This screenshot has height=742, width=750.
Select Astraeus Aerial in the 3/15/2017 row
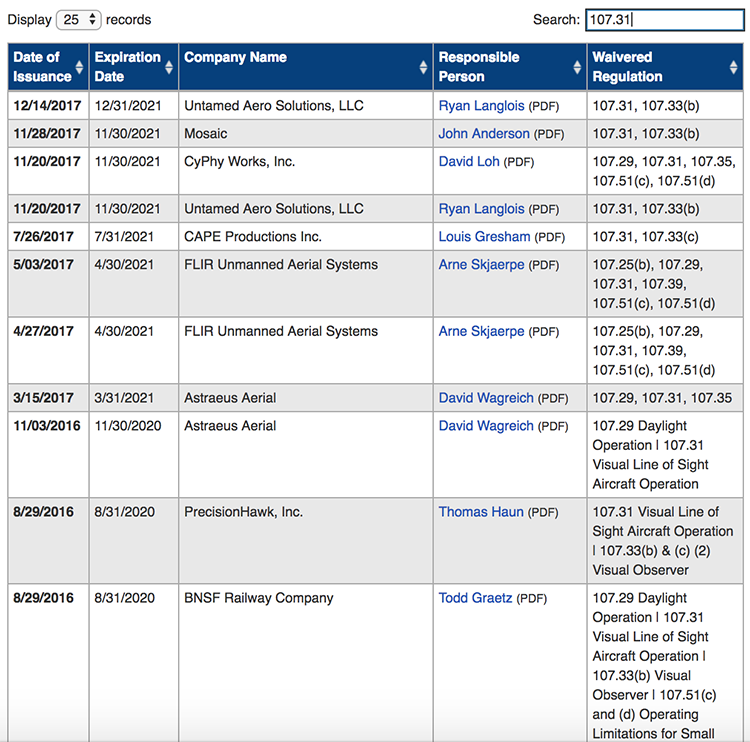click(x=306, y=398)
